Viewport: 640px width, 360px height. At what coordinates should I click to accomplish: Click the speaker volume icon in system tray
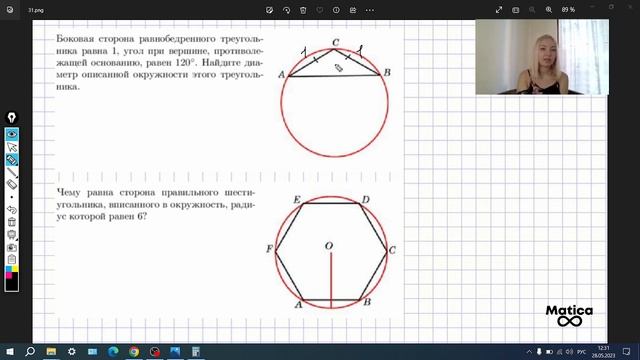click(569, 351)
